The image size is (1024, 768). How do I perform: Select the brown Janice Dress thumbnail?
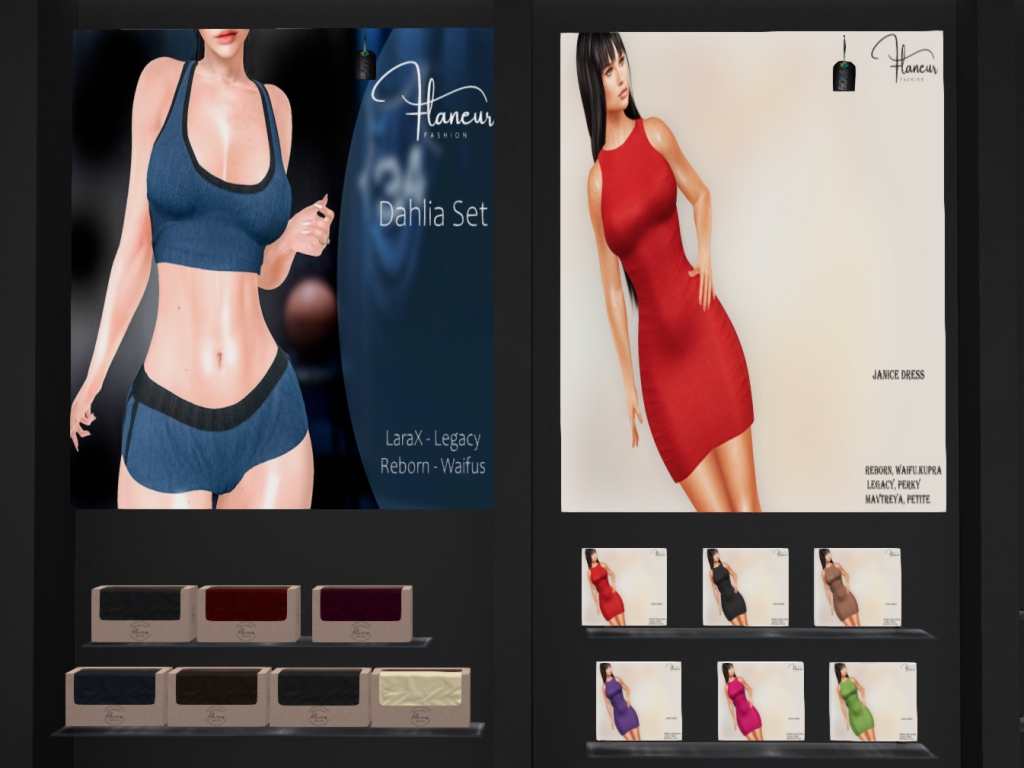857,586
